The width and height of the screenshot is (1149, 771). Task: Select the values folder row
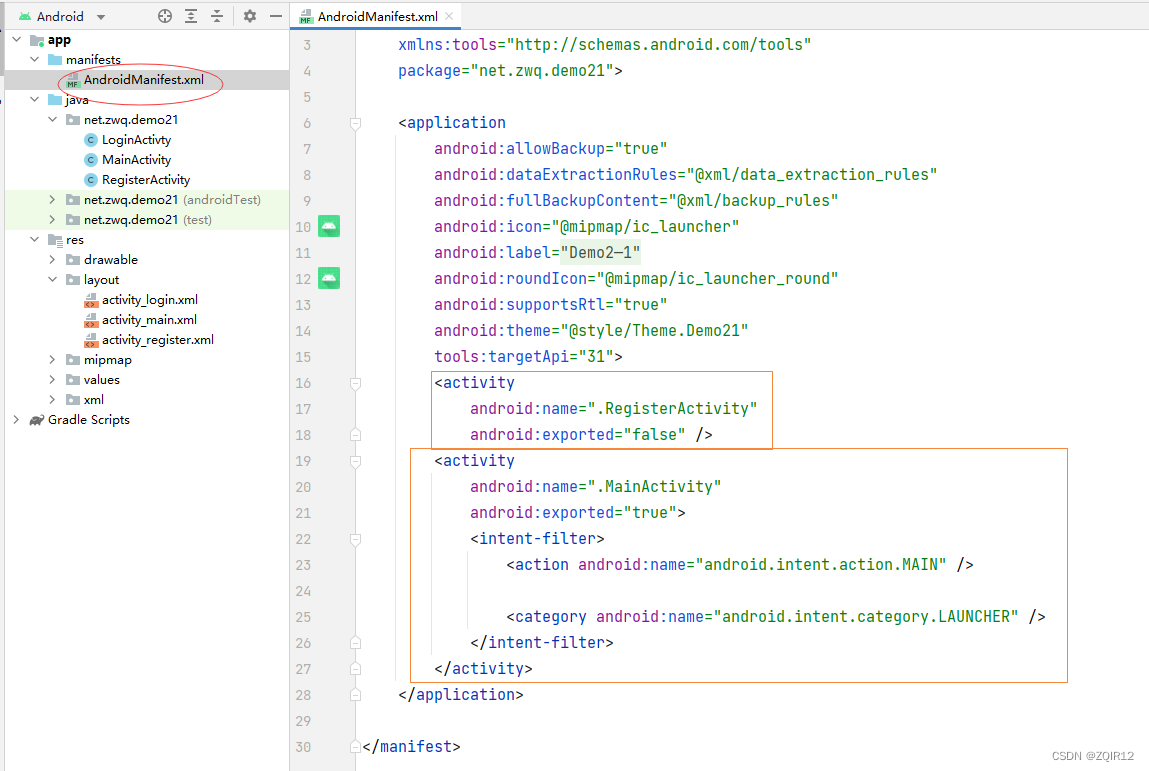pos(147,380)
